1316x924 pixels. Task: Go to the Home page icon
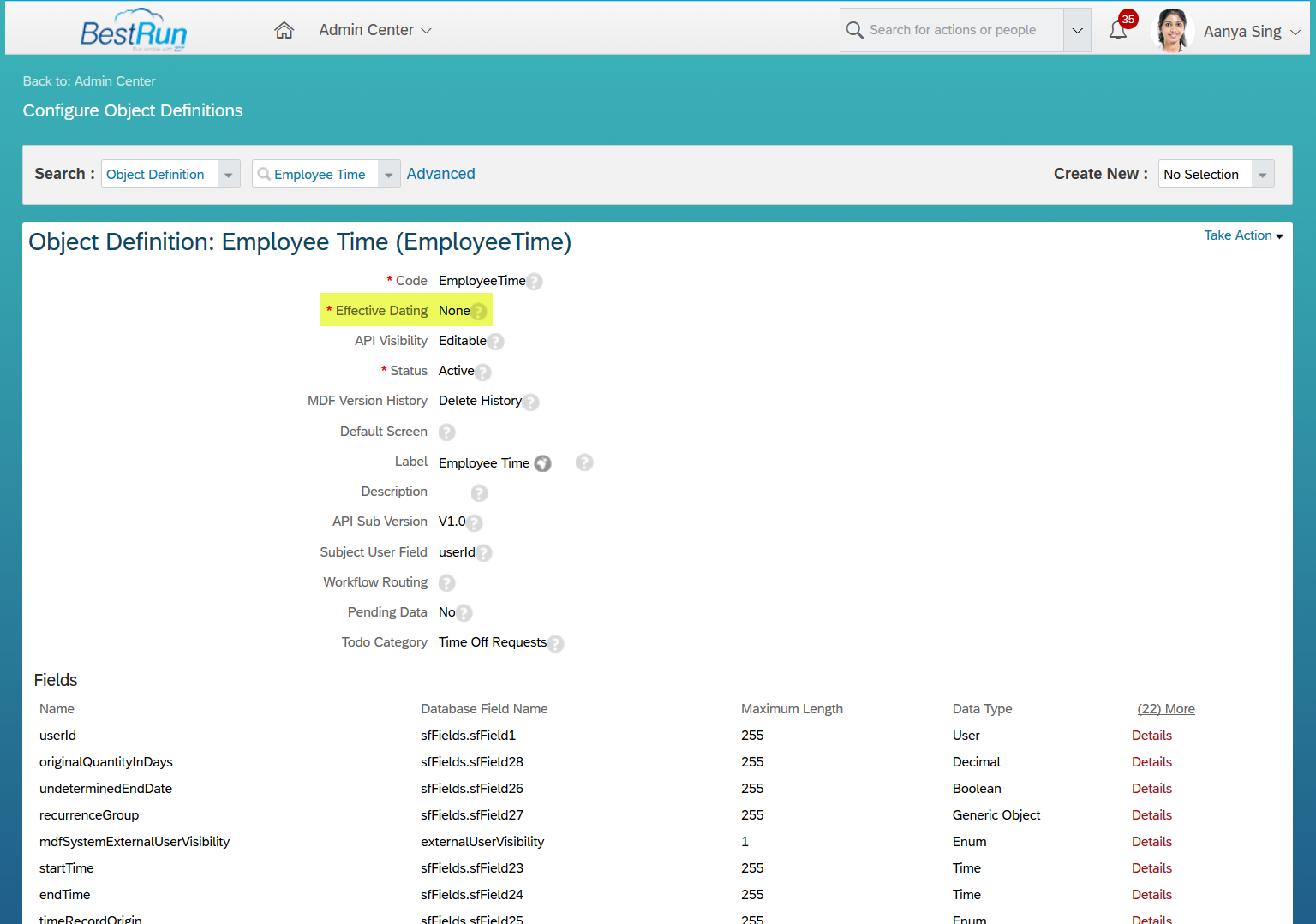pos(284,30)
